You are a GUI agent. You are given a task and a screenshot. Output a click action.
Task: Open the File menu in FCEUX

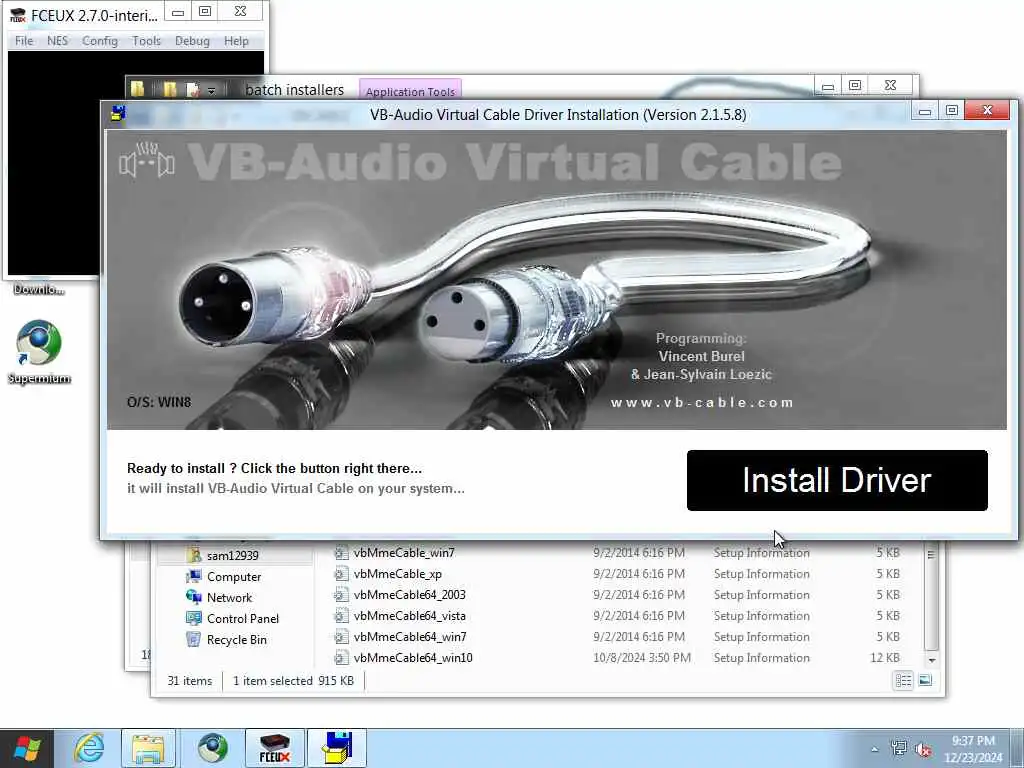[x=24, y=40]
